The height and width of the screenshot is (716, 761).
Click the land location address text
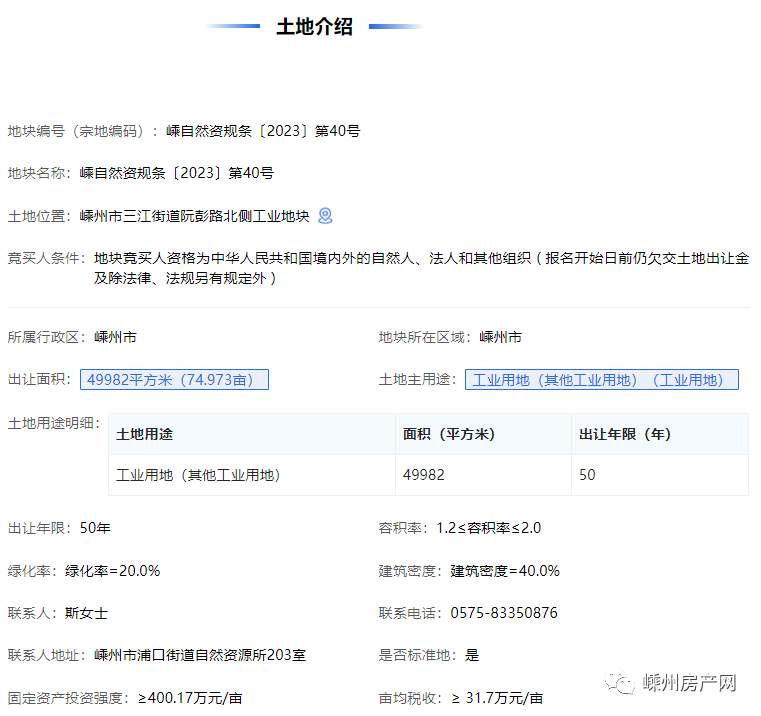point(195,216)
